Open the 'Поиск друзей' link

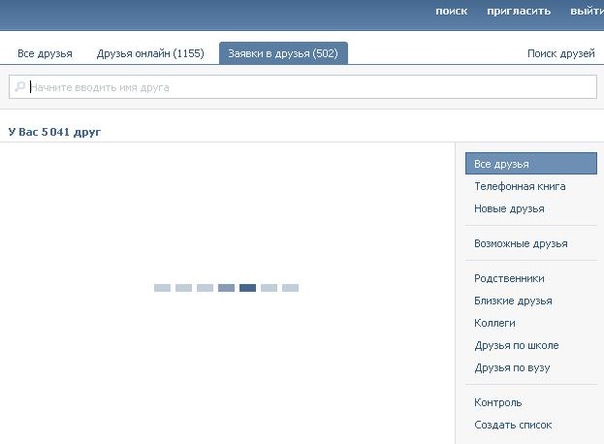561,53
